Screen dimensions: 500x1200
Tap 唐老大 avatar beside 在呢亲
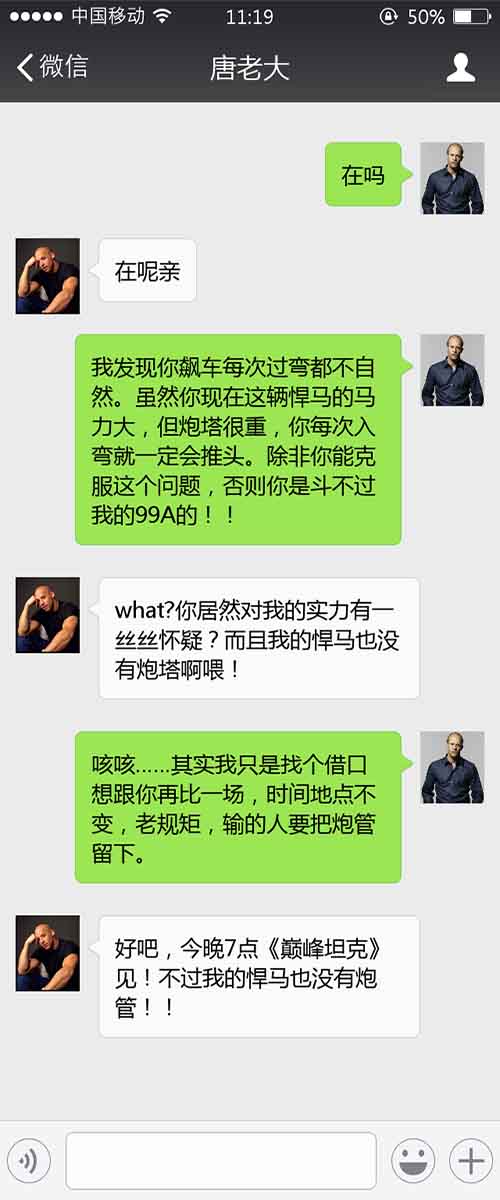pos(48,275)
